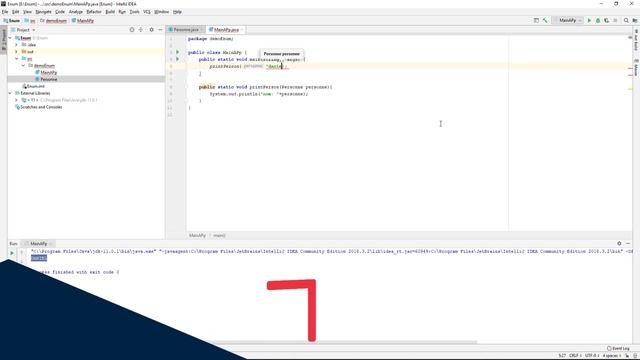This screenshot has height=360, width=640.
Task: Click run gutter arrow beside class MainAPp
Action: click(177, 52)
